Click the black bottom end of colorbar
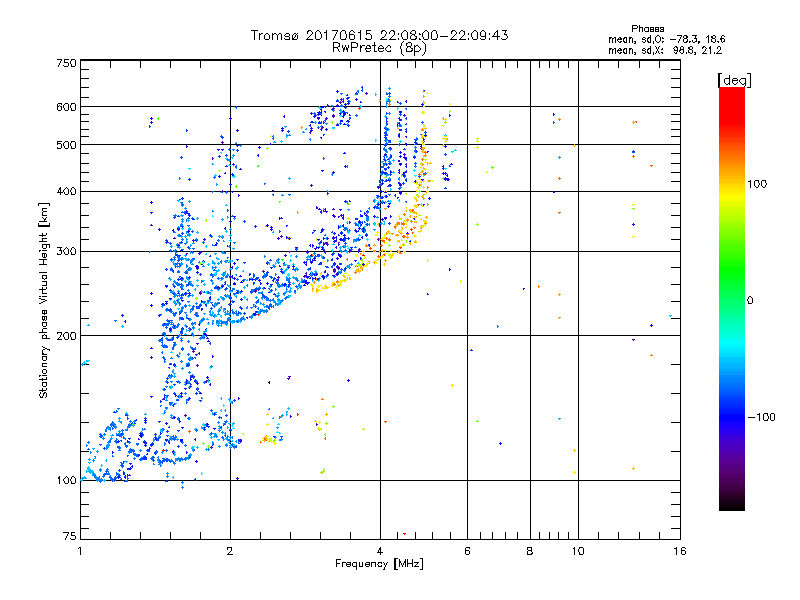This screenshot has height=600, width=800. (x=731, y=506)
